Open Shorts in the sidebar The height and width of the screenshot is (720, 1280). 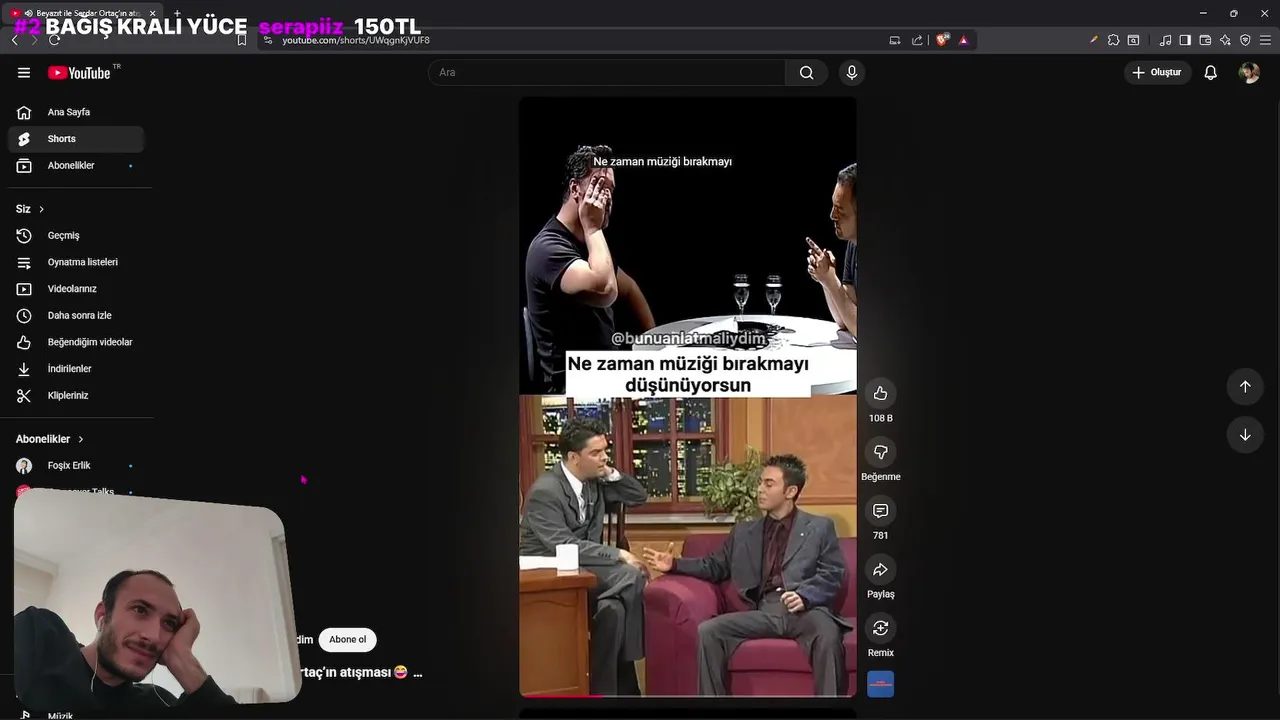coord(76,139)
